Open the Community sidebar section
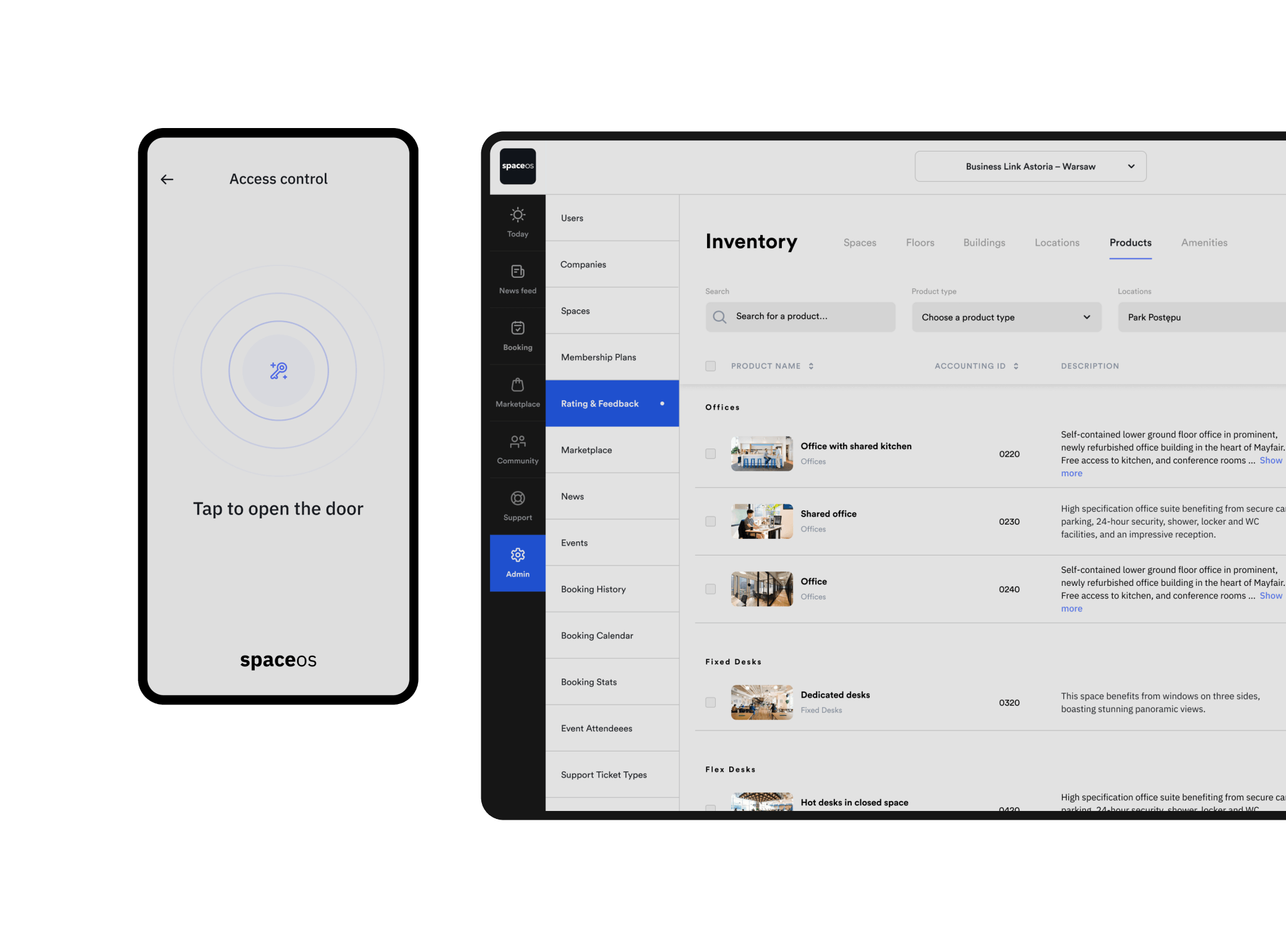Image resolution: width=1286 pixels, height=952 pixels. tap(518, 450)
